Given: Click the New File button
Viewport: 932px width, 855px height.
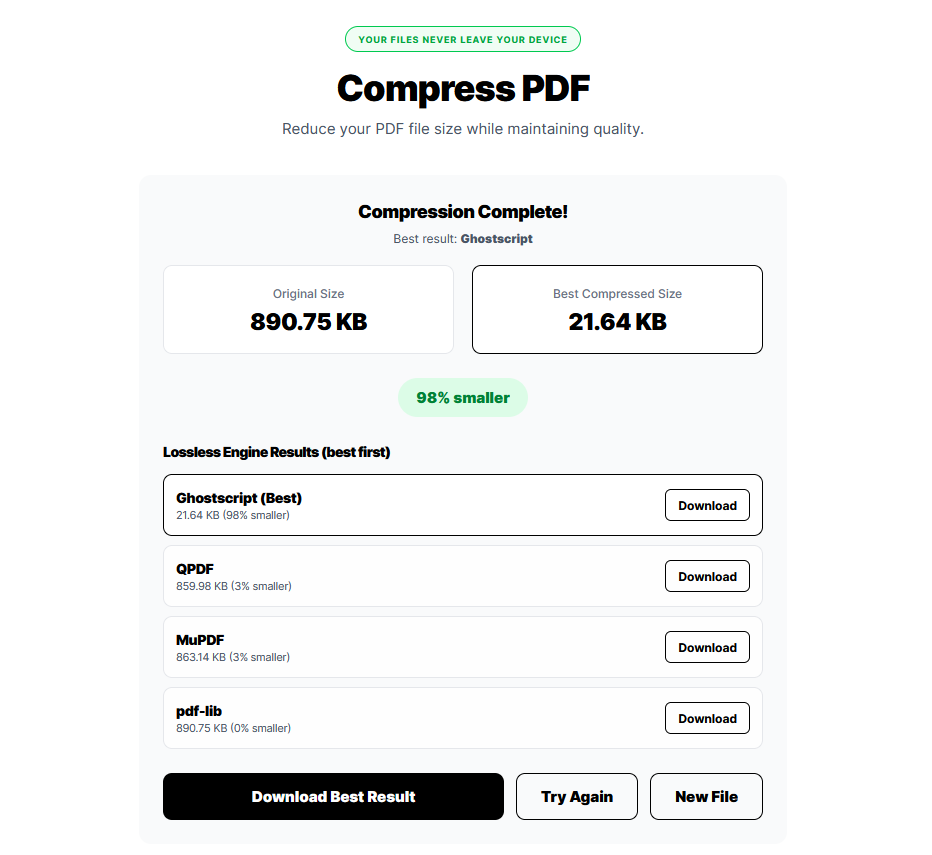Looking at the screenshot, I should [706, 796].
